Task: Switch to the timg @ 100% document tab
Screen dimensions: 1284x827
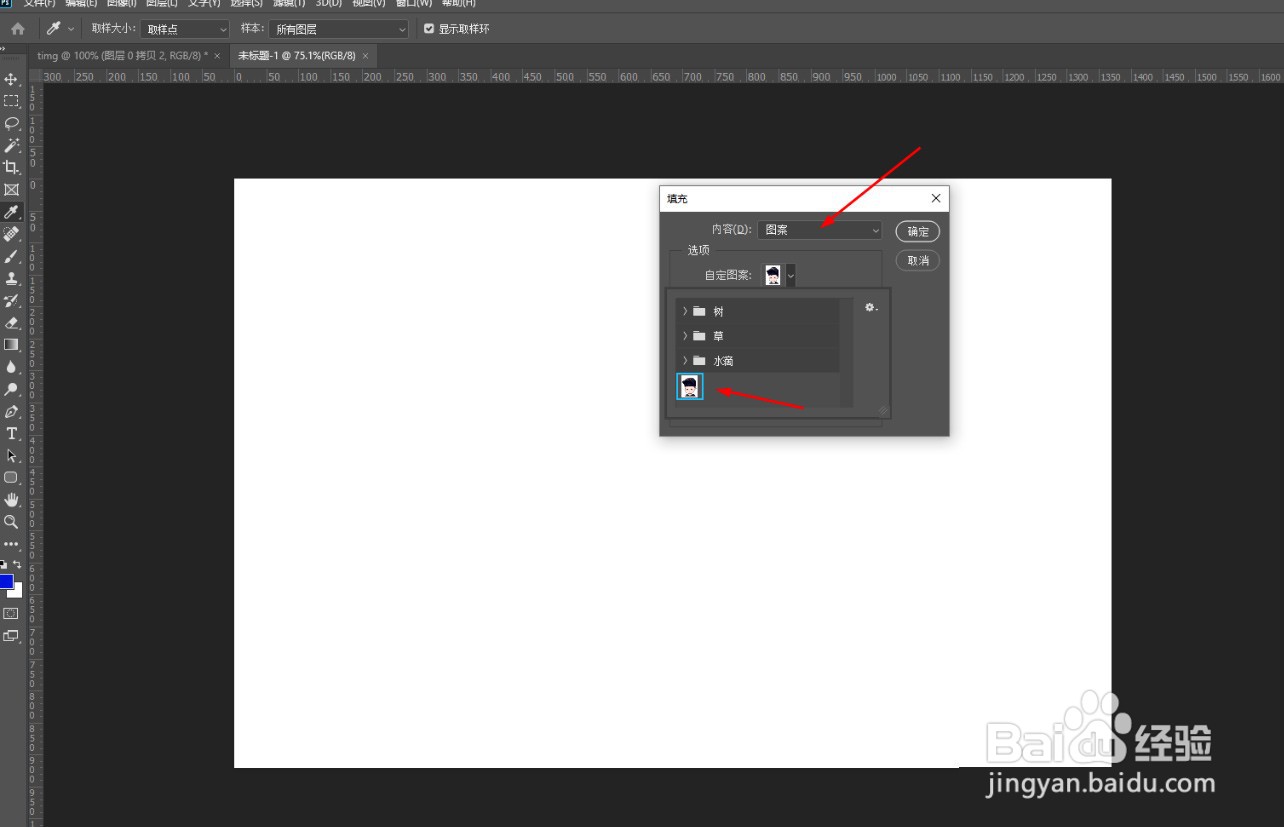Action: (x=122, y=56)
